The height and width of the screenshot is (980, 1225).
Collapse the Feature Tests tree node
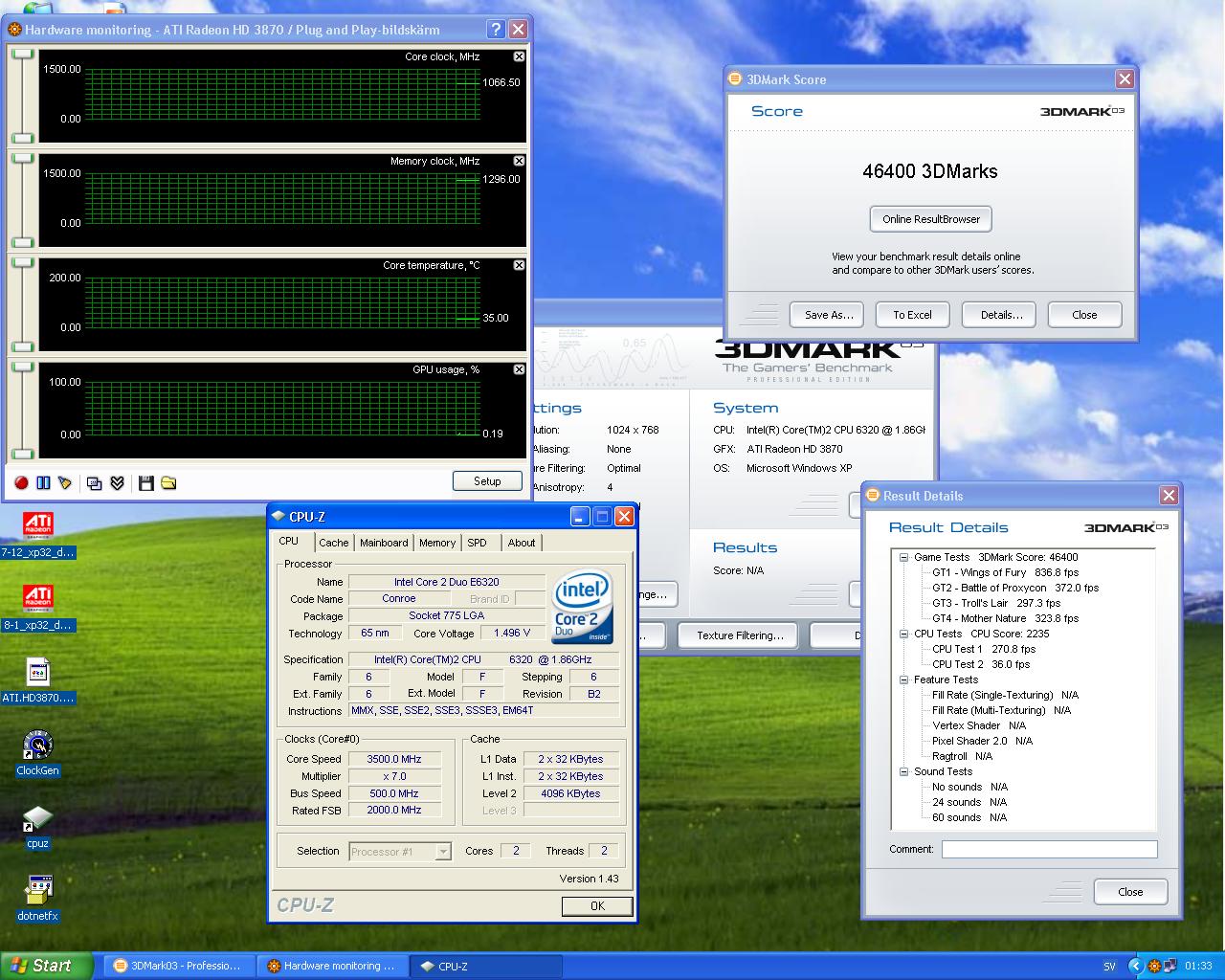(903, 679)
